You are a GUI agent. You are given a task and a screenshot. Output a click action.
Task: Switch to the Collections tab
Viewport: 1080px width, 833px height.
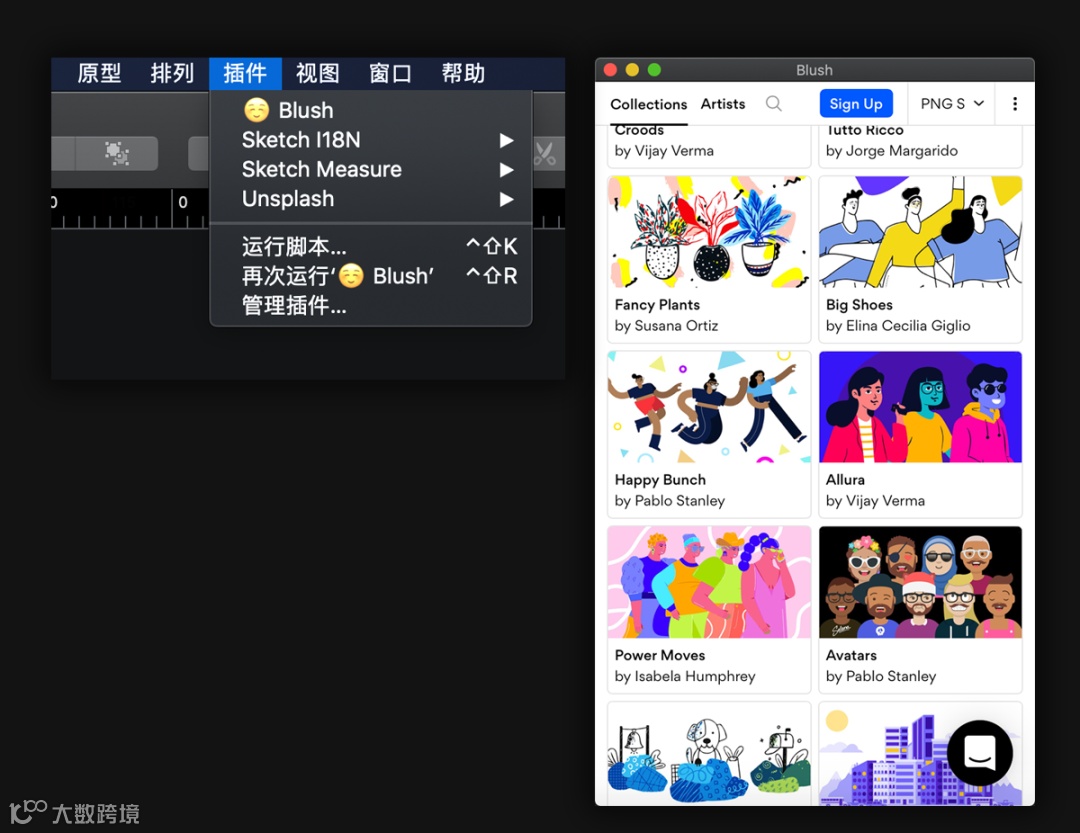coord(648,104)
